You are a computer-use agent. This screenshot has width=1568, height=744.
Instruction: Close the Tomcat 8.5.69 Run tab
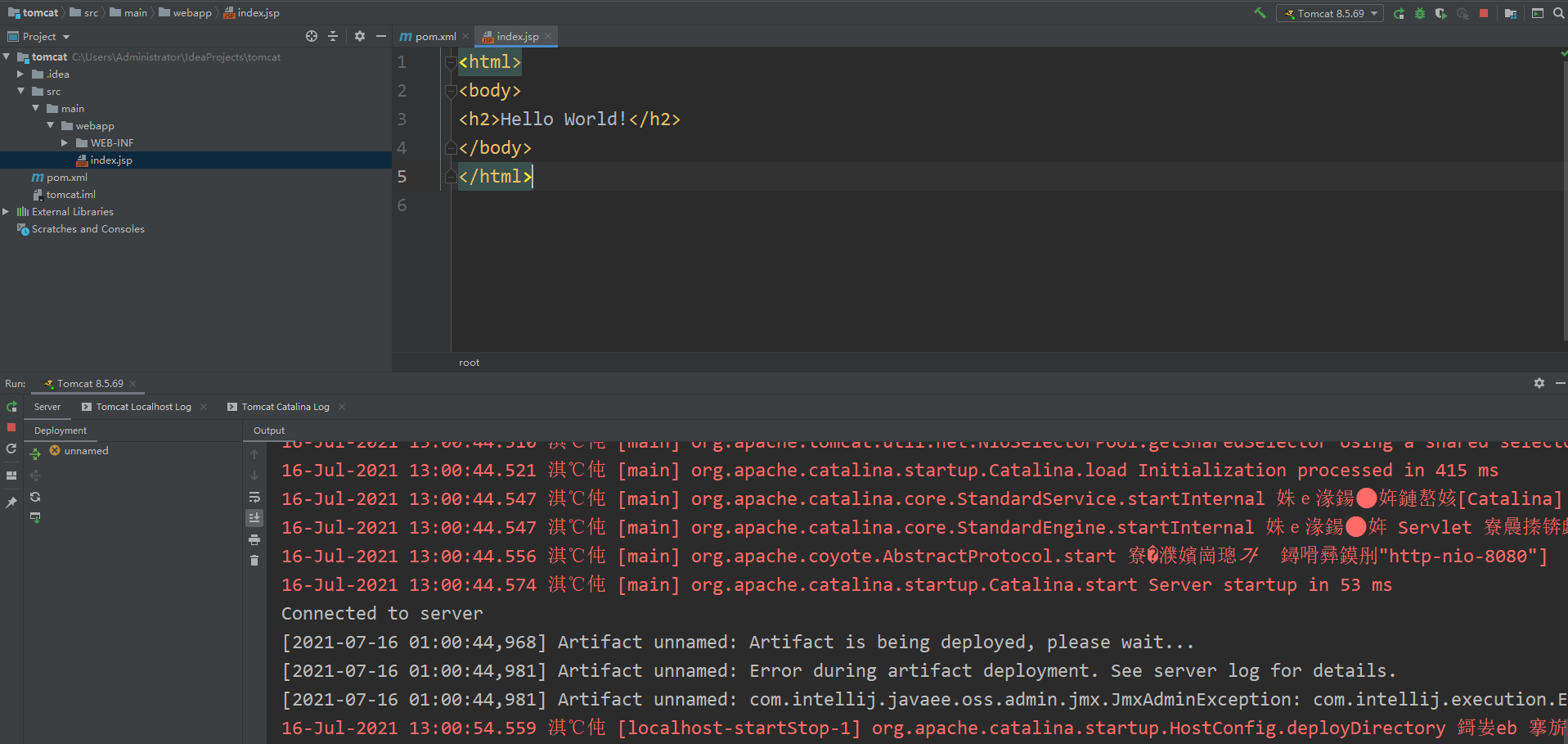click(x=133, y=383)
